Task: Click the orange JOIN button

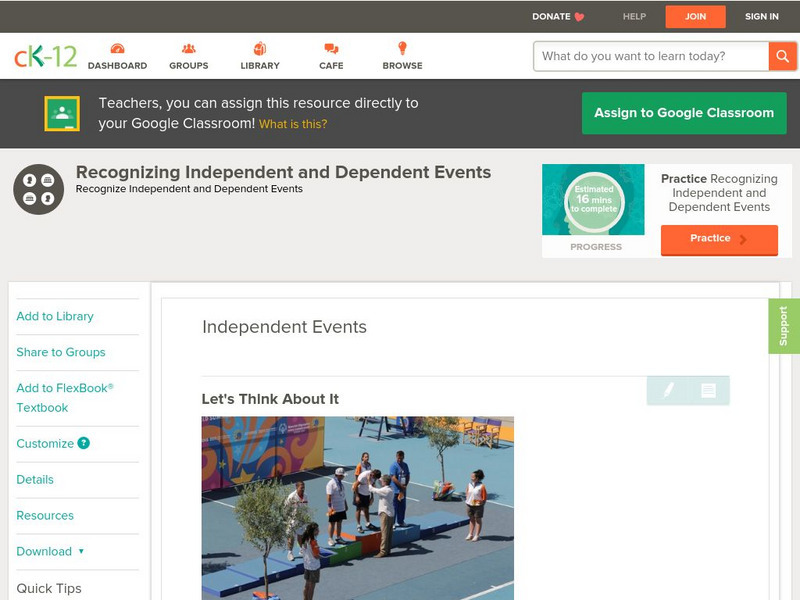Action: 695,17
